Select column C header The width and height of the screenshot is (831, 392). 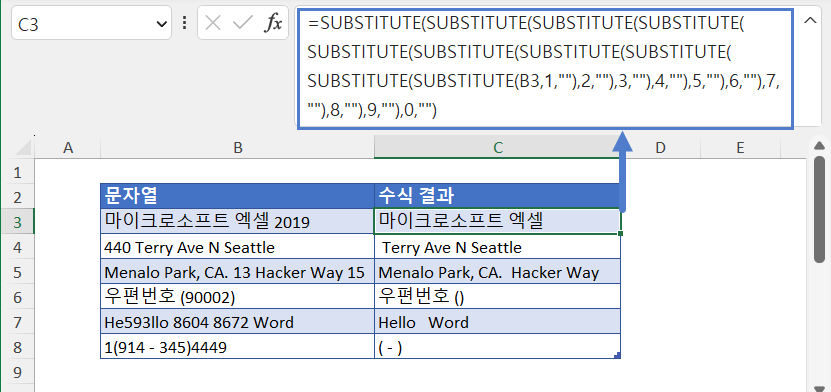pos(498,148)
